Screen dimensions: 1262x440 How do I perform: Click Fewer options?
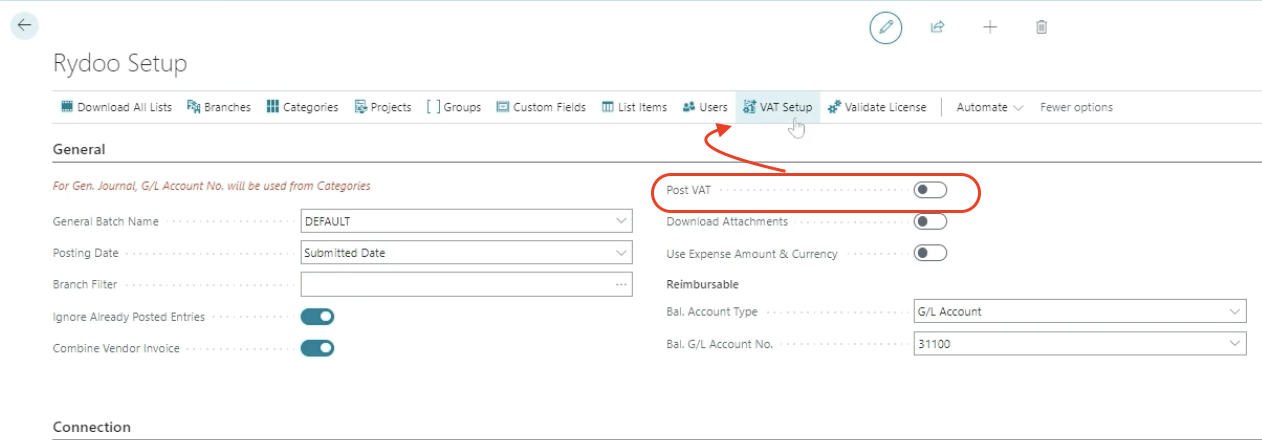[x=1076, y=107]
